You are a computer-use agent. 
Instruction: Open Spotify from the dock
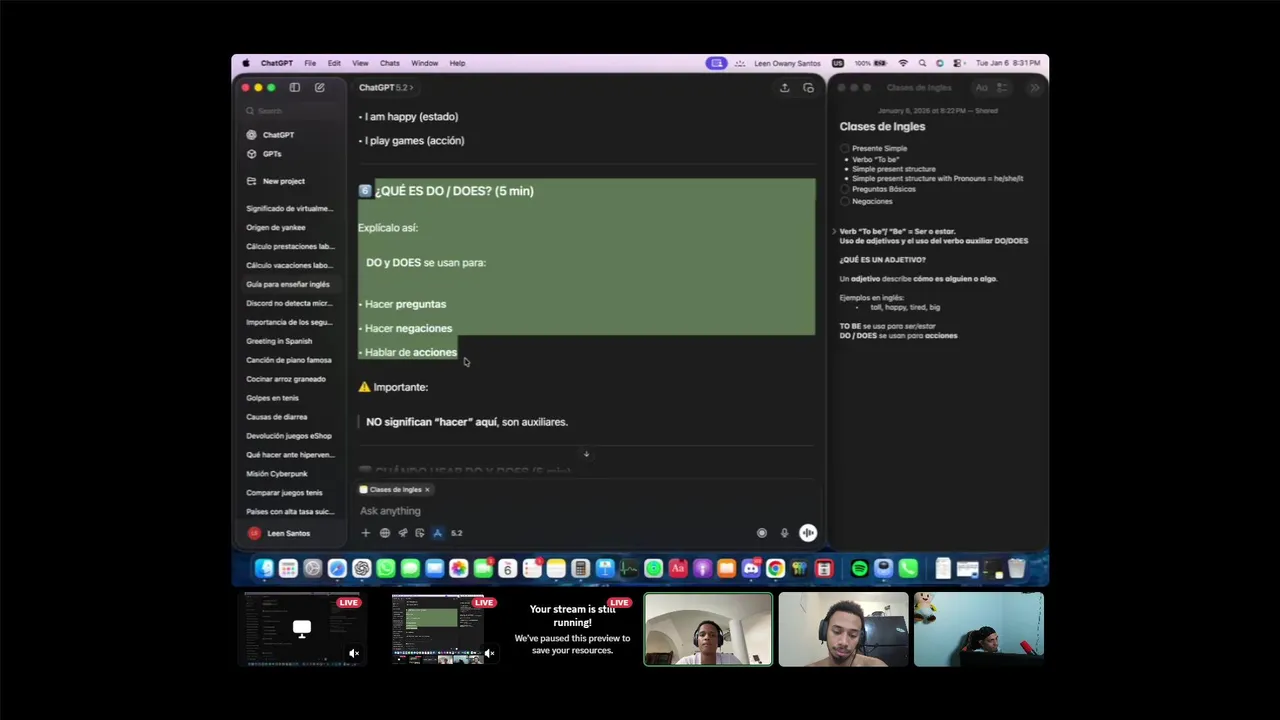point(859,569)
